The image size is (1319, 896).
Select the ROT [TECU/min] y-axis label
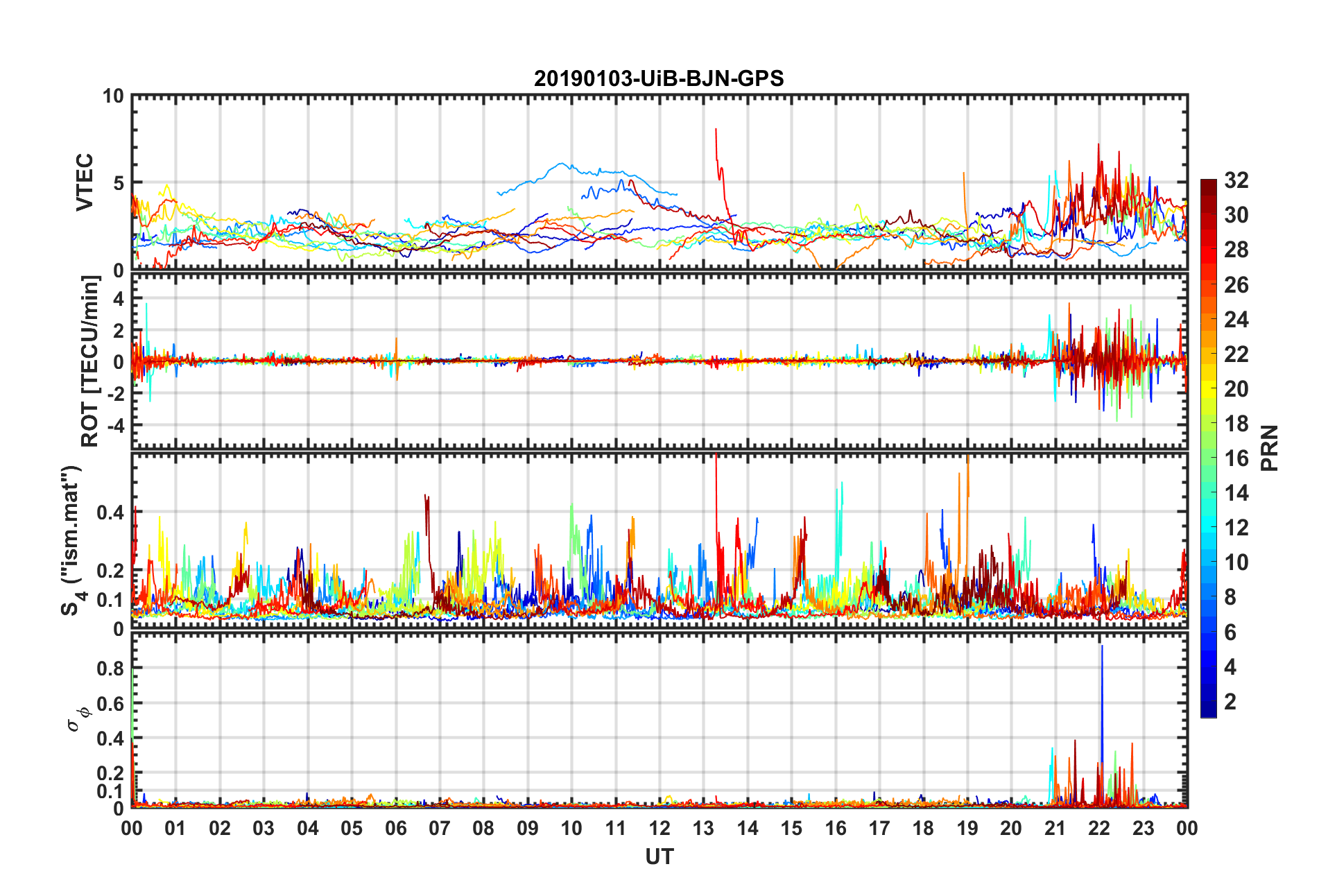(90, 361)
